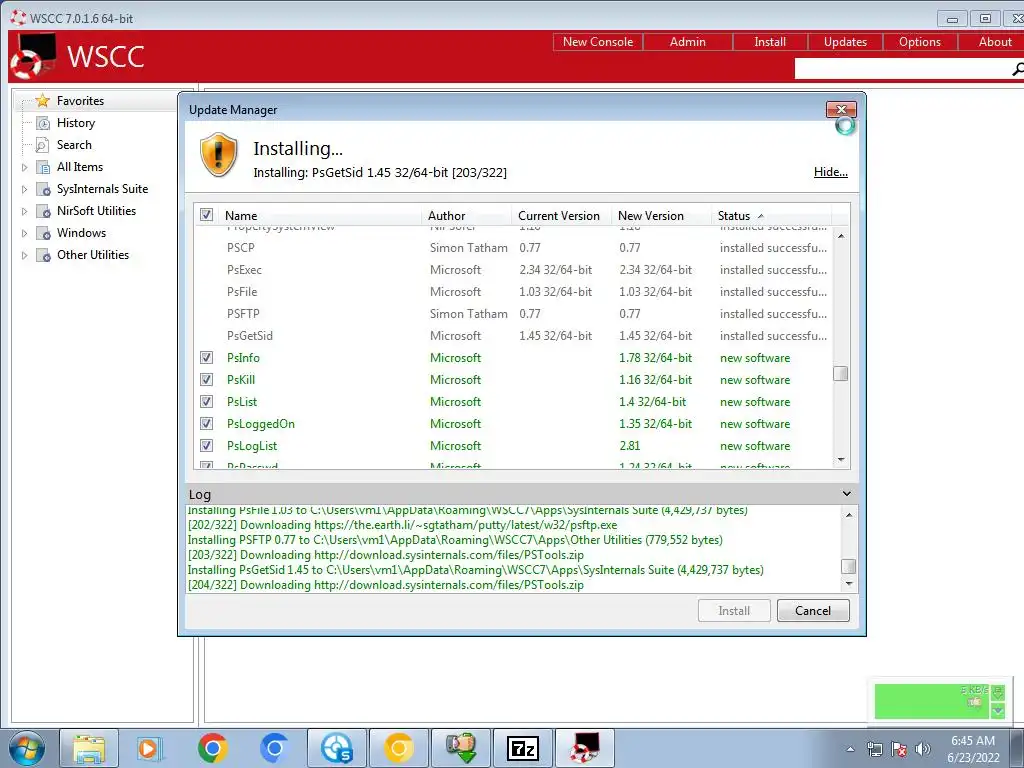Image resolution: width=1024 pixels, height=768 pixels.
Task: Show hidden tray icons arrow
Action: (x=850, y=749)
